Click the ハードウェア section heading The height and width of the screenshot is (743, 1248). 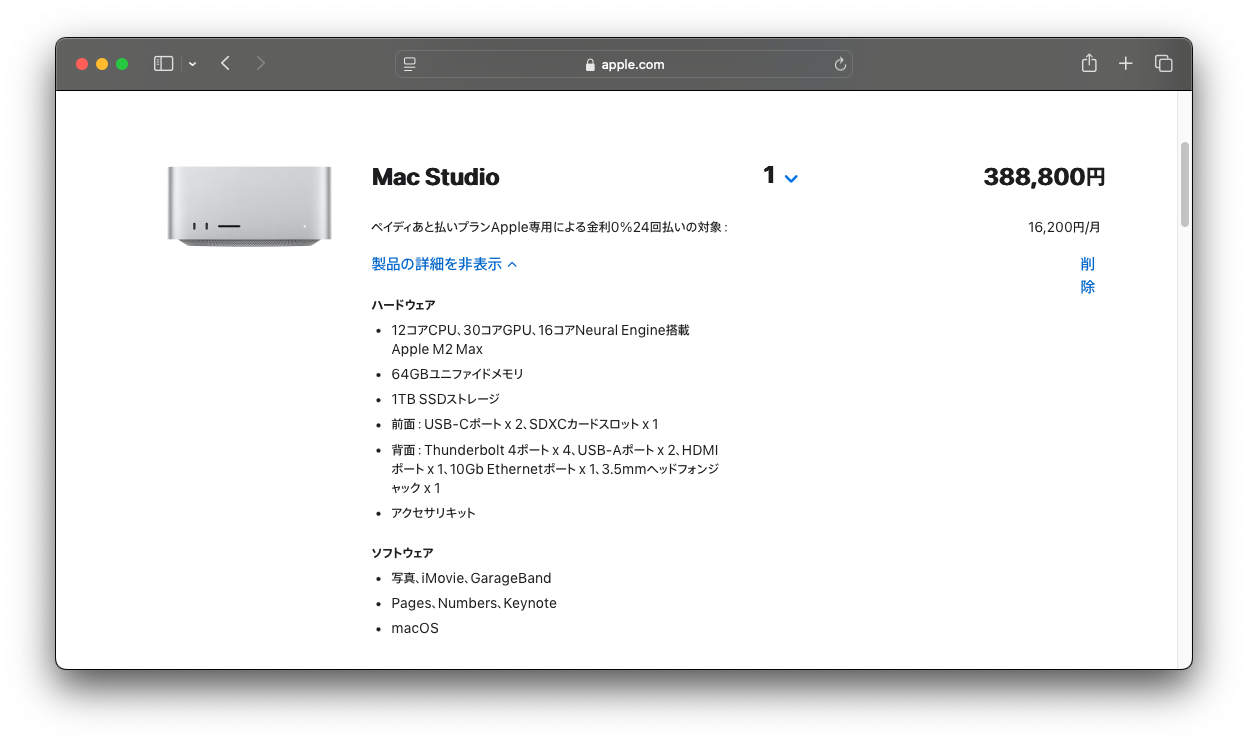point(403,305)
